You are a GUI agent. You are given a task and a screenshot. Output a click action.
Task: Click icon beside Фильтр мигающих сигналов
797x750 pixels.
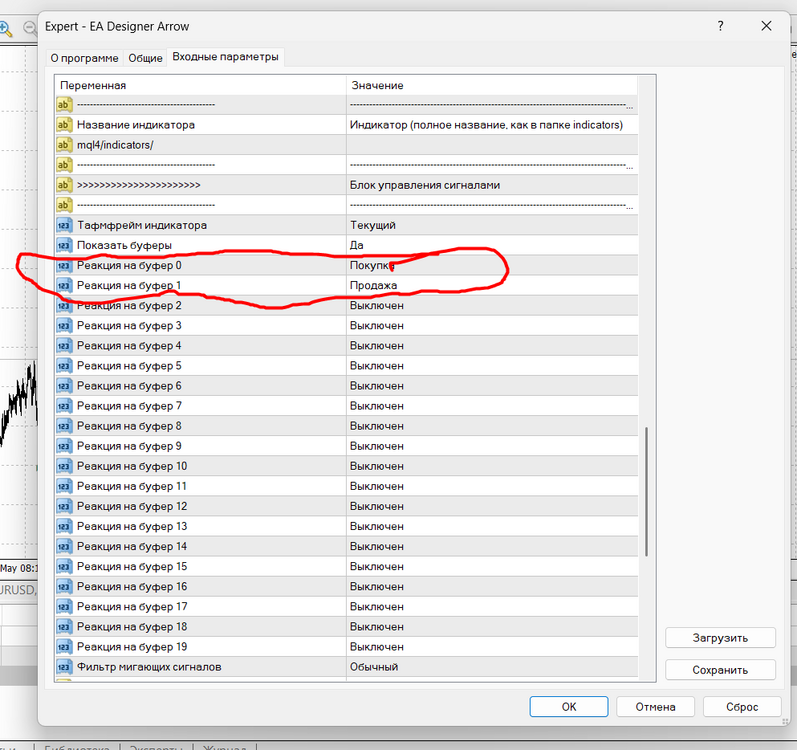coord(64,667)
